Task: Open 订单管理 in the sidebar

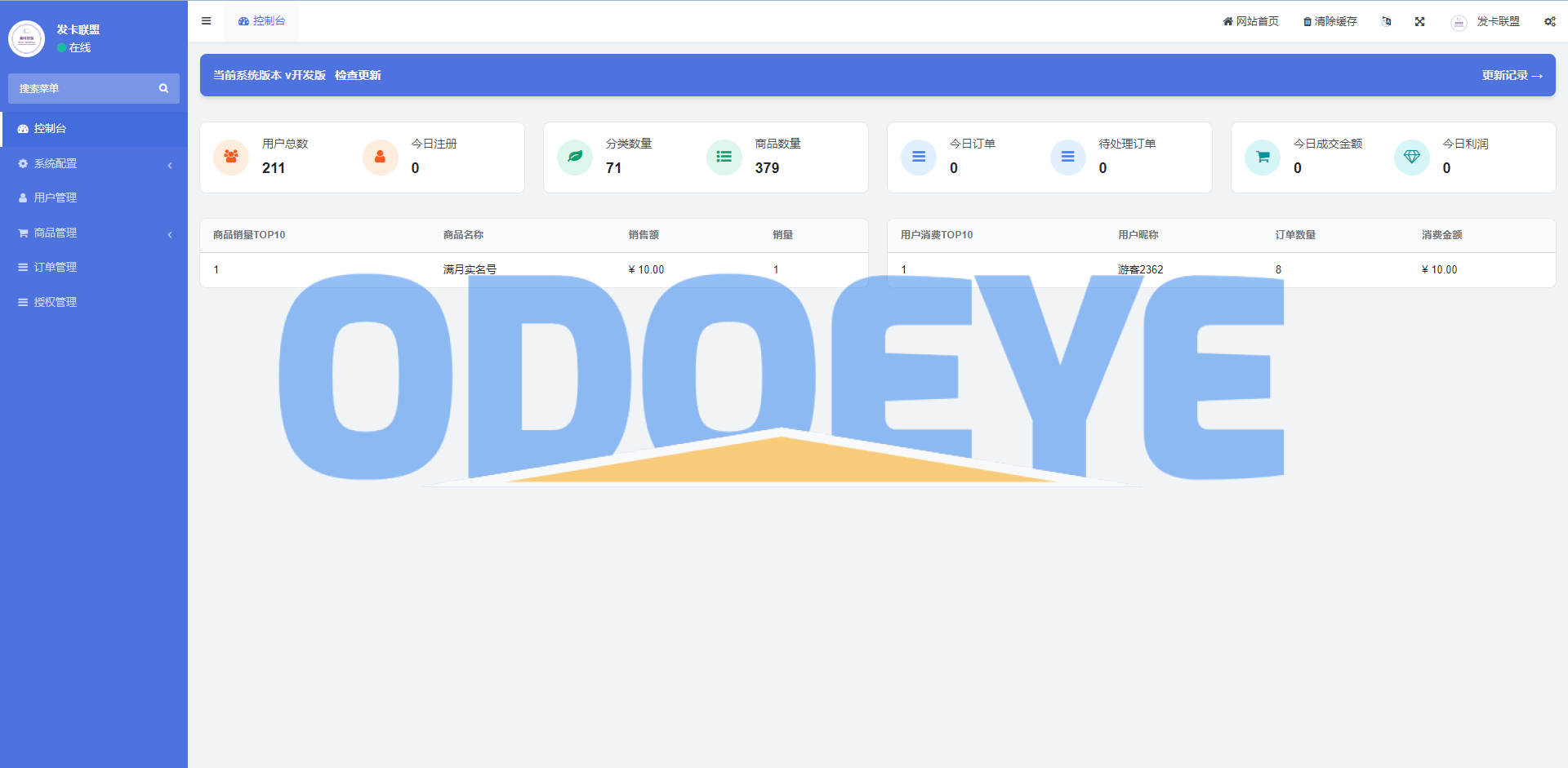Action: (x=94, y=268)
